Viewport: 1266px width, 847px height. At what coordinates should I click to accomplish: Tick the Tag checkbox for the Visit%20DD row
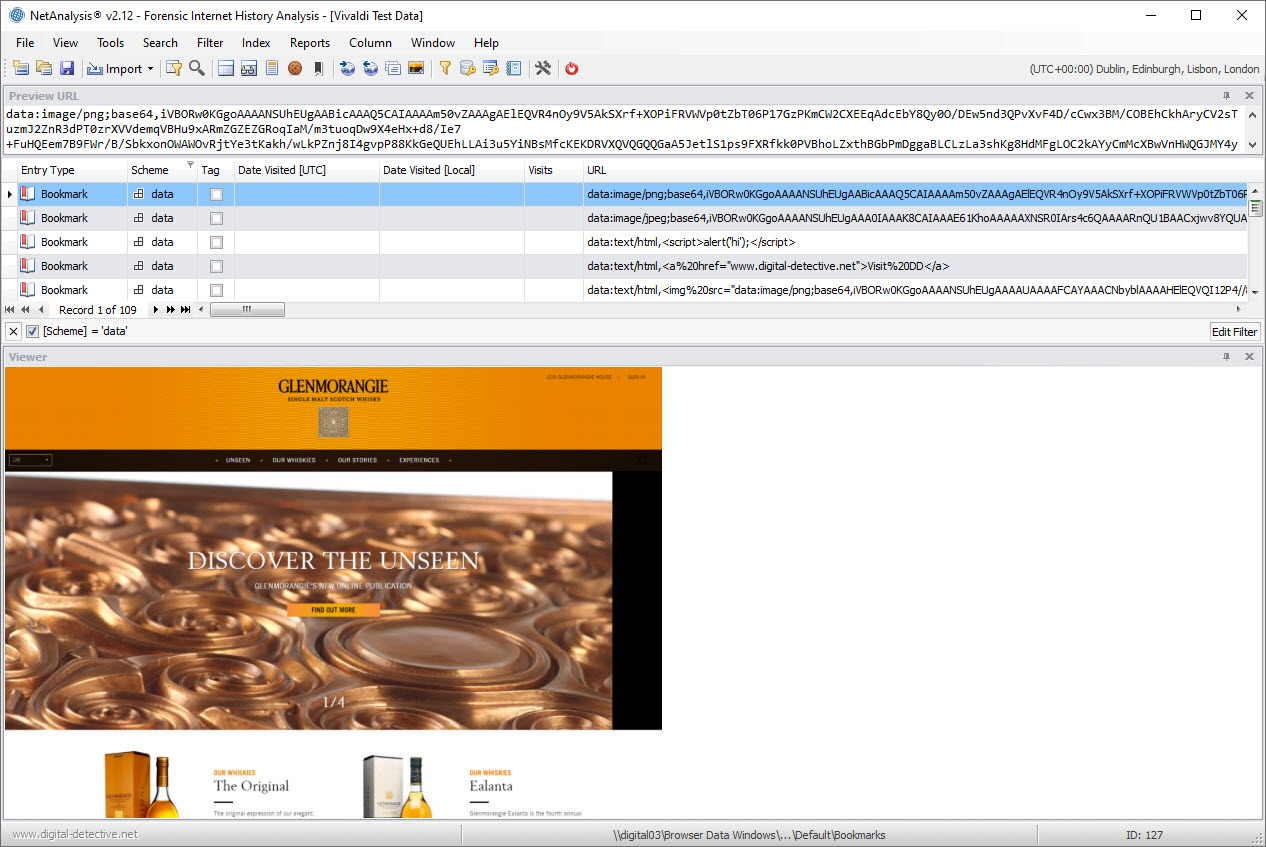[216, 266]
